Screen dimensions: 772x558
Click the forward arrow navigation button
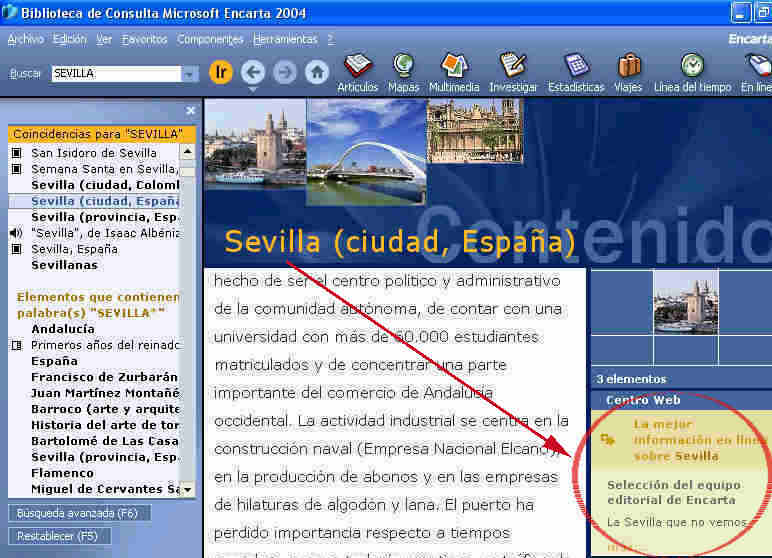tap(285, 72)
